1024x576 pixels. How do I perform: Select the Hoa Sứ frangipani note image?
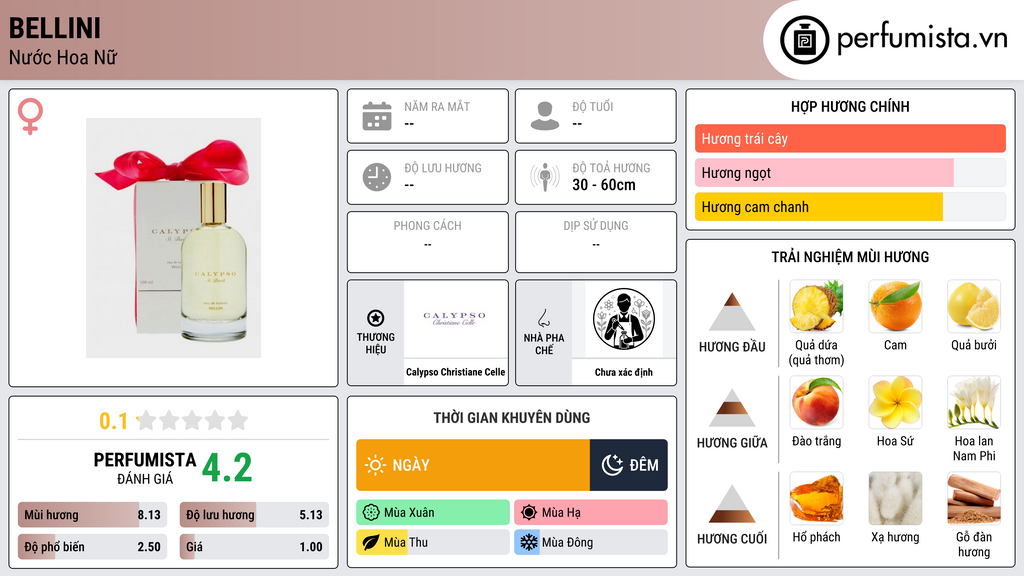click(895, 402)
